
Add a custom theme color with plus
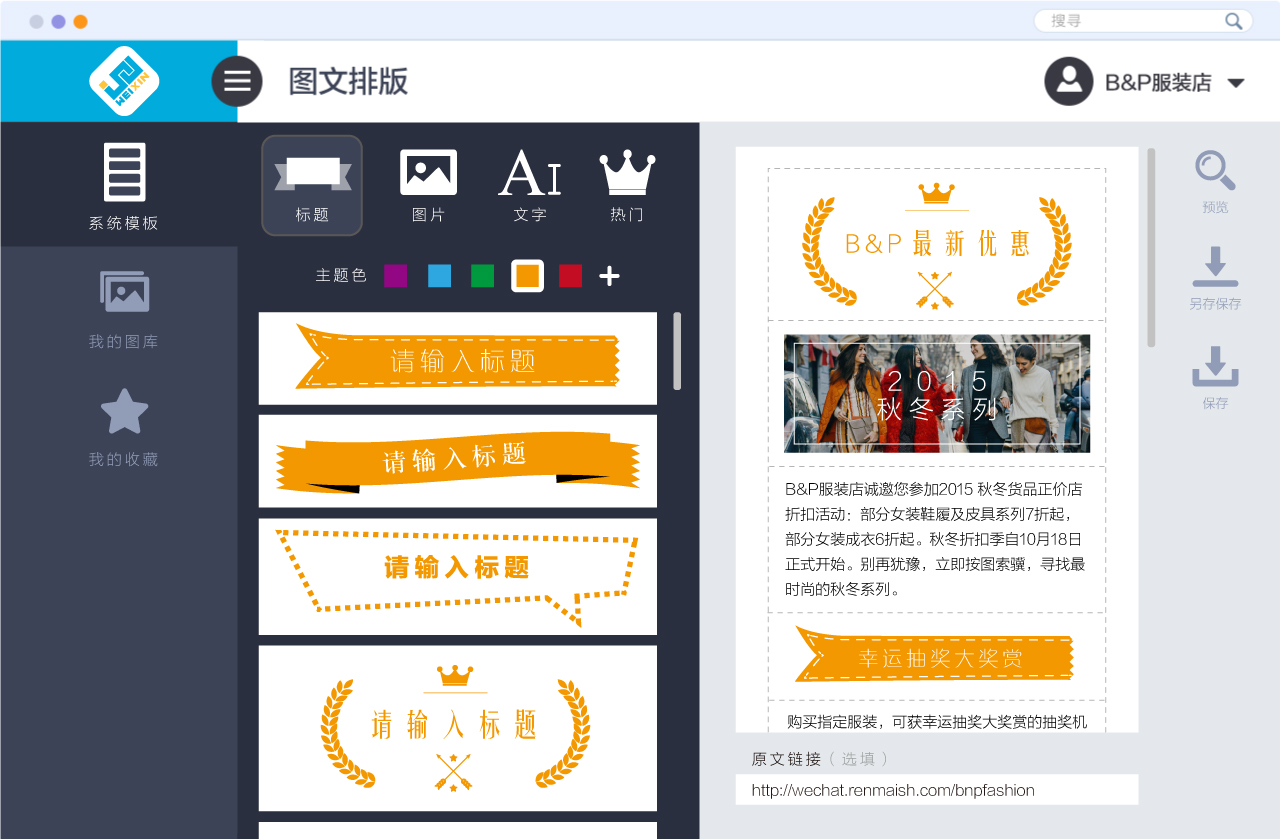point(609,276)
